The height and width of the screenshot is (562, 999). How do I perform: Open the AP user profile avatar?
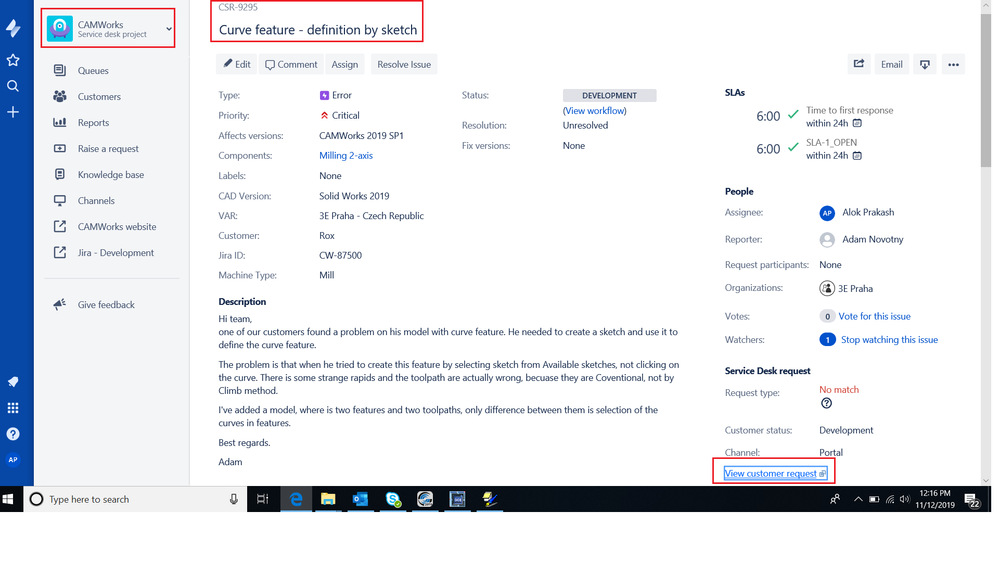coord(13,459)
